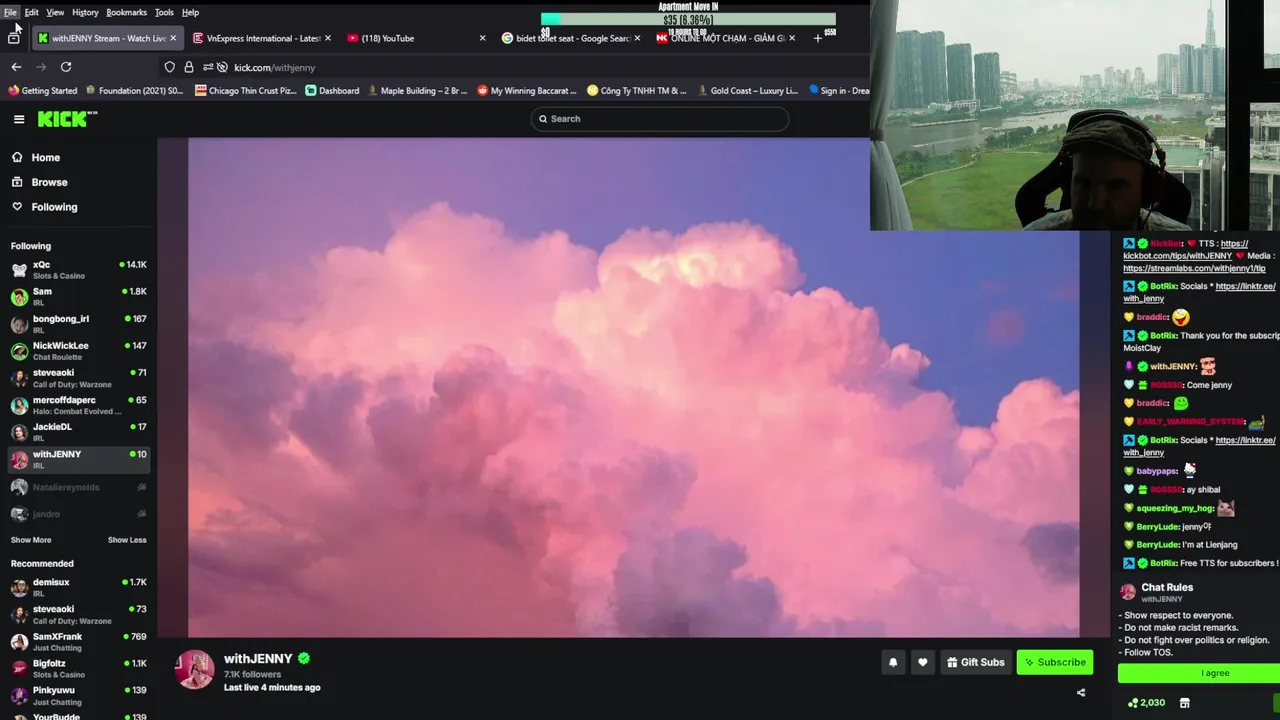Screen dimensions: 1280x720
Task: Open recommended Bigfoltz channel
Action: click(x=78, y=668)
